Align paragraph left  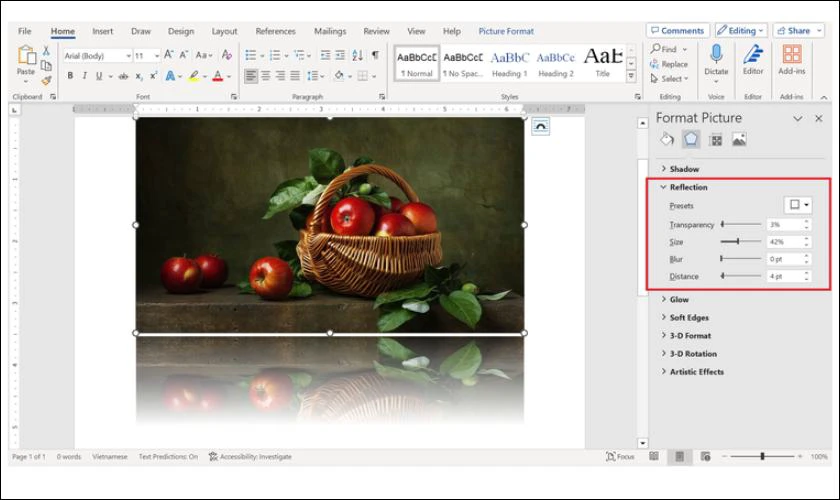pos(251,76)
